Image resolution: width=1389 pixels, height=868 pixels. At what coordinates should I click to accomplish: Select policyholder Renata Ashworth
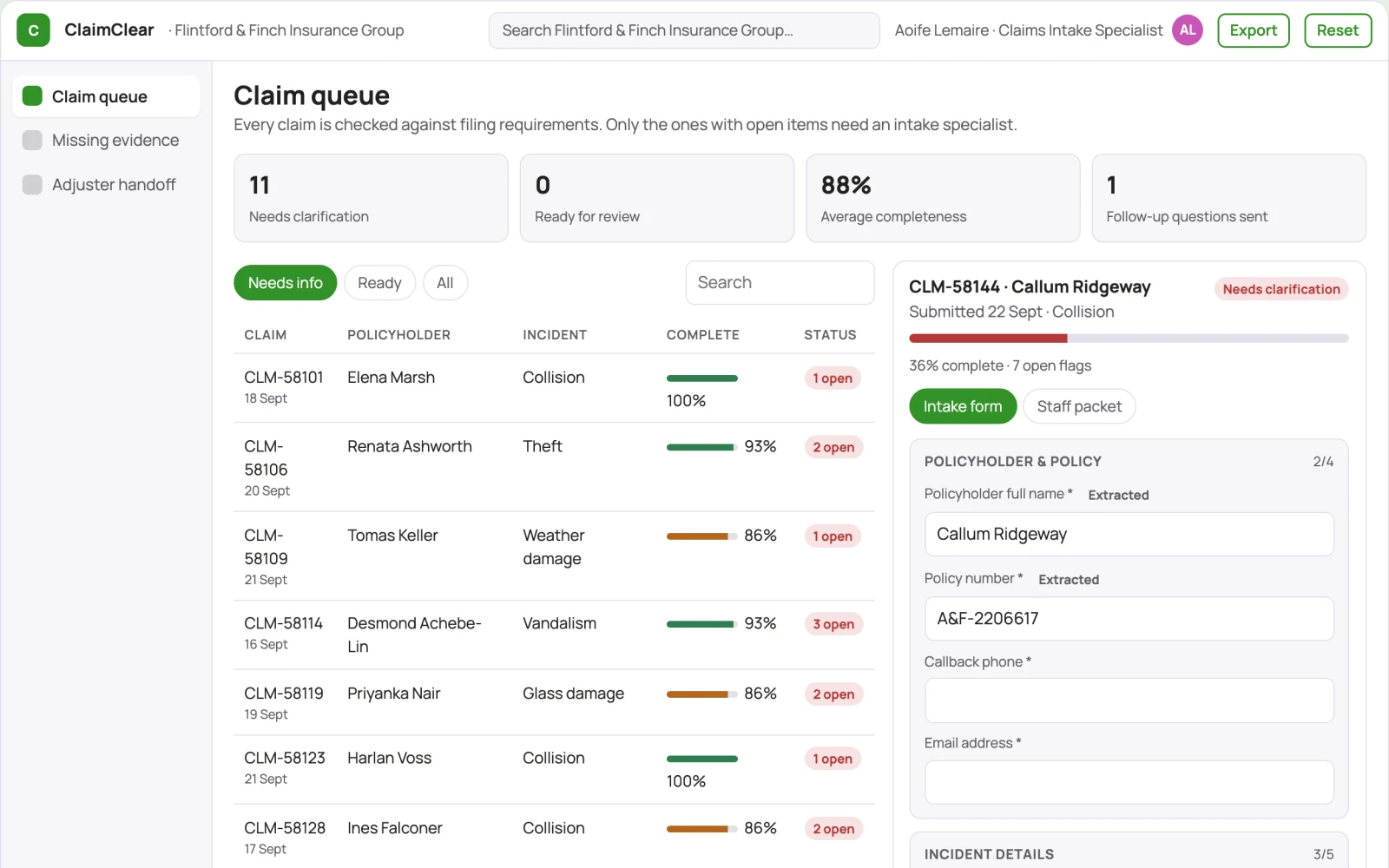[x=410, y=446]
